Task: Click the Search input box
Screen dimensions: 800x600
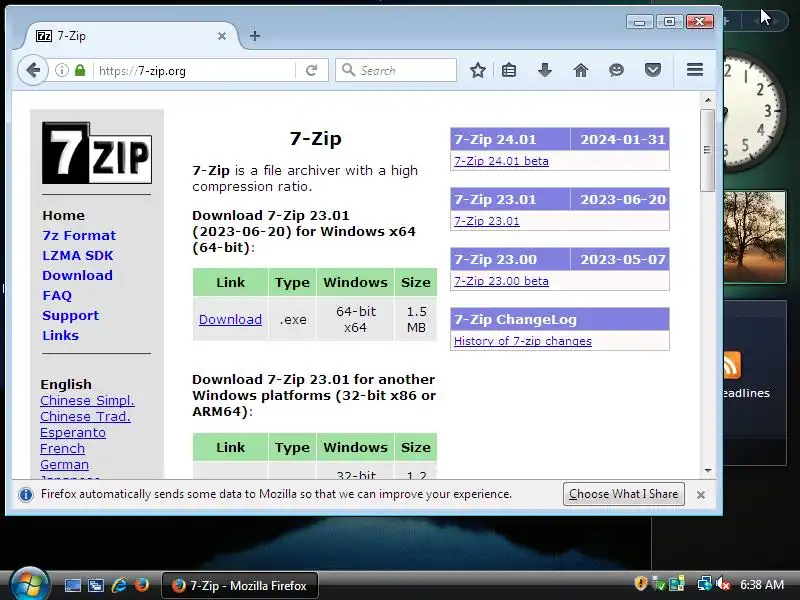Action: [396, 70]
